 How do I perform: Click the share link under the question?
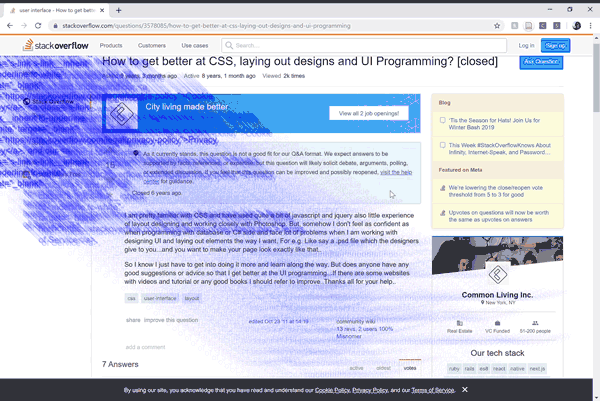click(133, 320)
